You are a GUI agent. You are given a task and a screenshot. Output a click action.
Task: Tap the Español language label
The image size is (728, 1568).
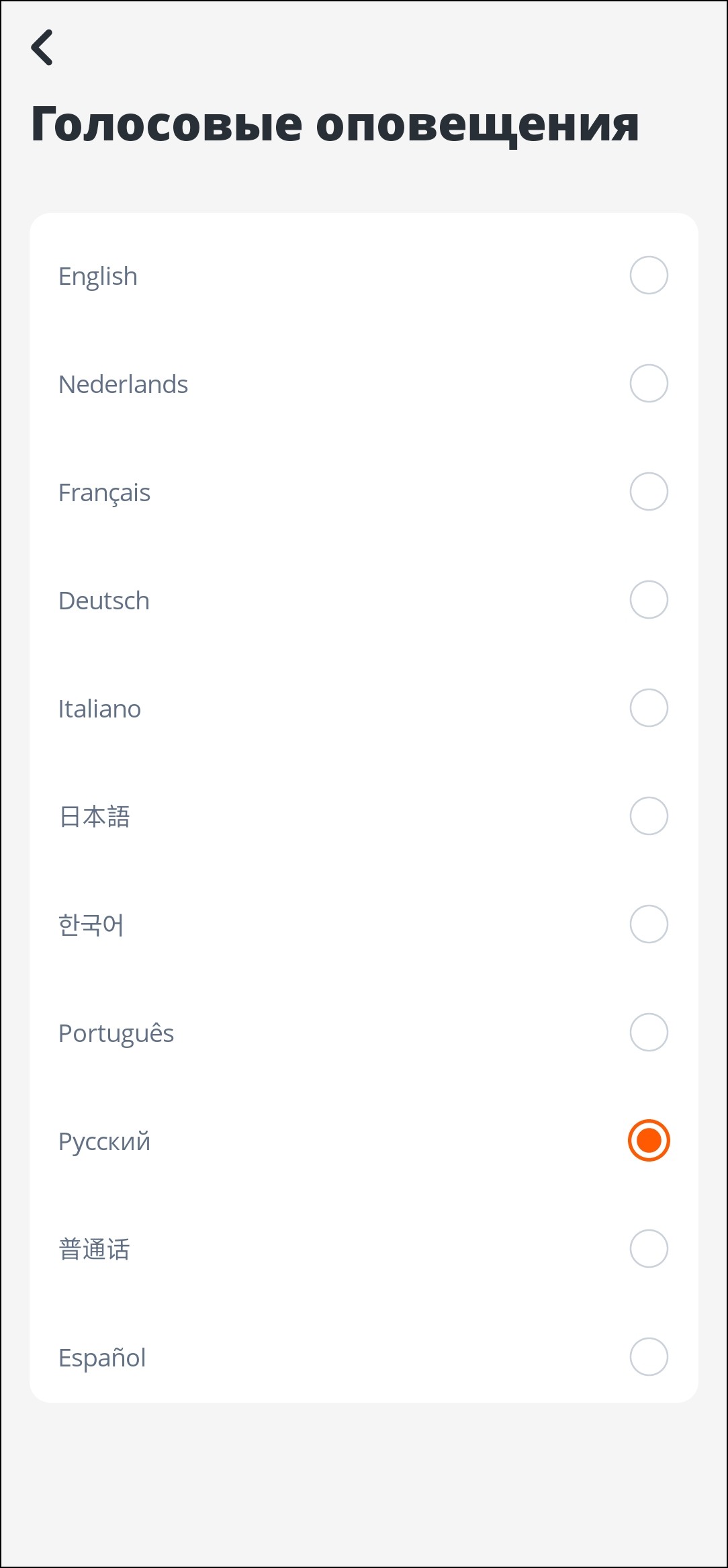pyautogui.click(x=102, y=1358)
